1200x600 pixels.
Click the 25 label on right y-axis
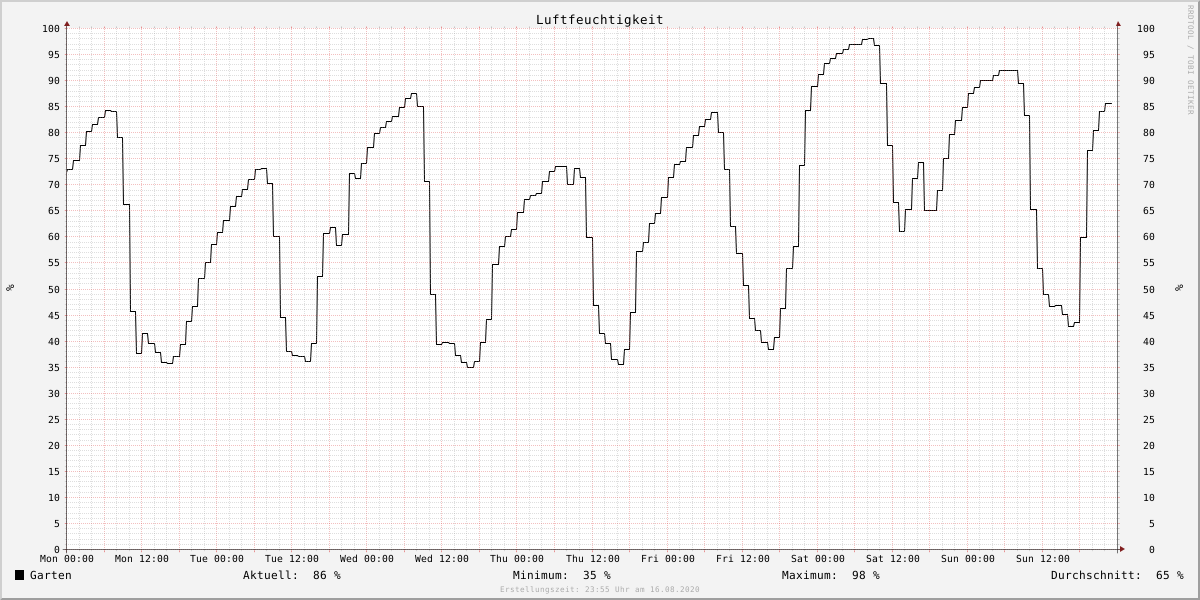click(1149, 420)
